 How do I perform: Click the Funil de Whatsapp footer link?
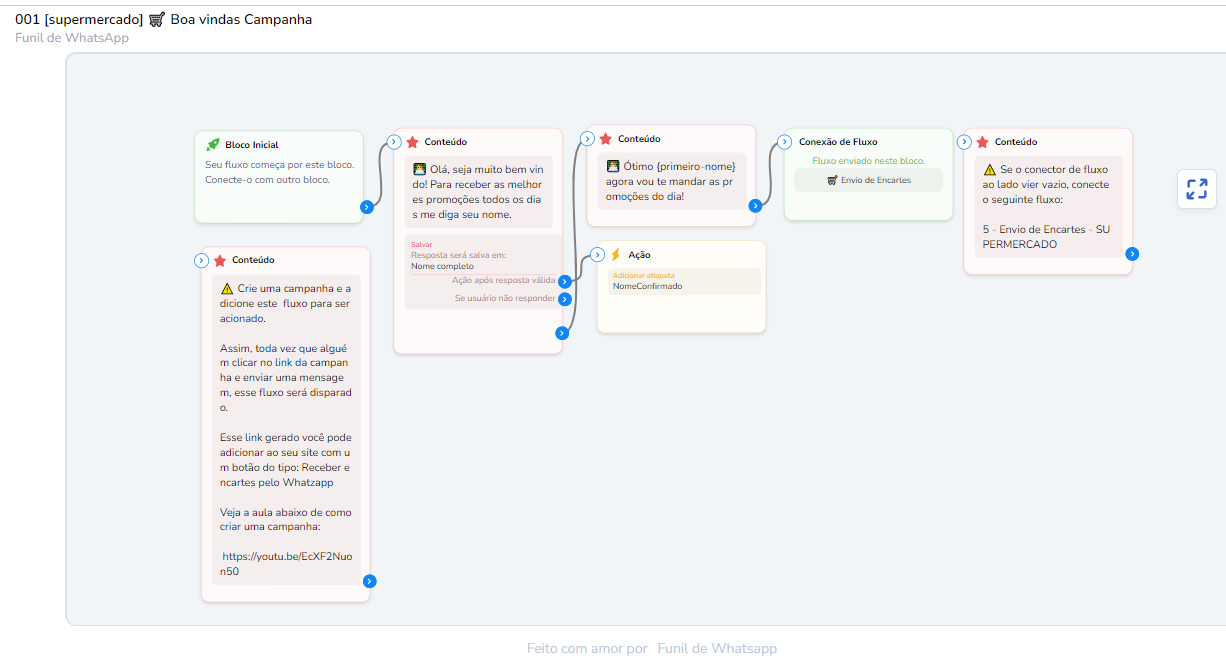[716, 648]
